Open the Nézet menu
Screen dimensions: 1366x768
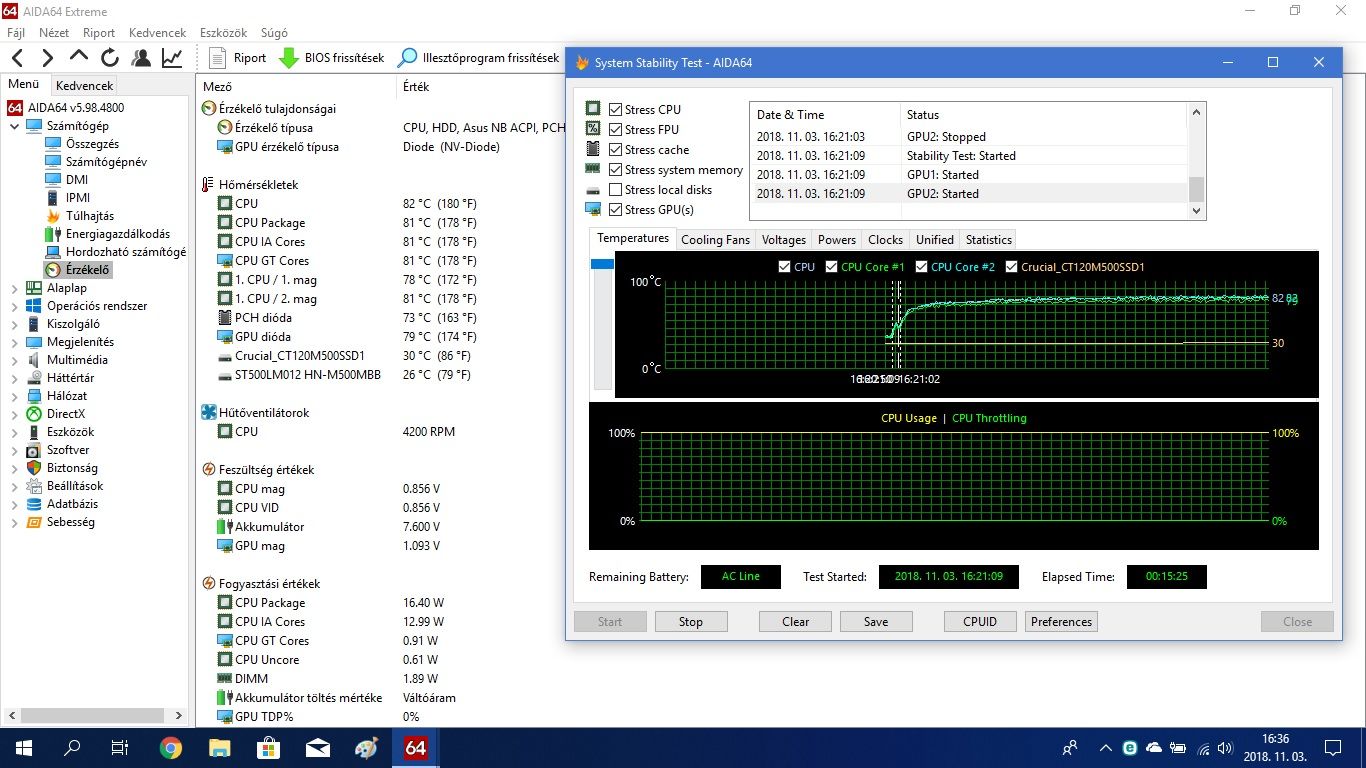(54, 33)
